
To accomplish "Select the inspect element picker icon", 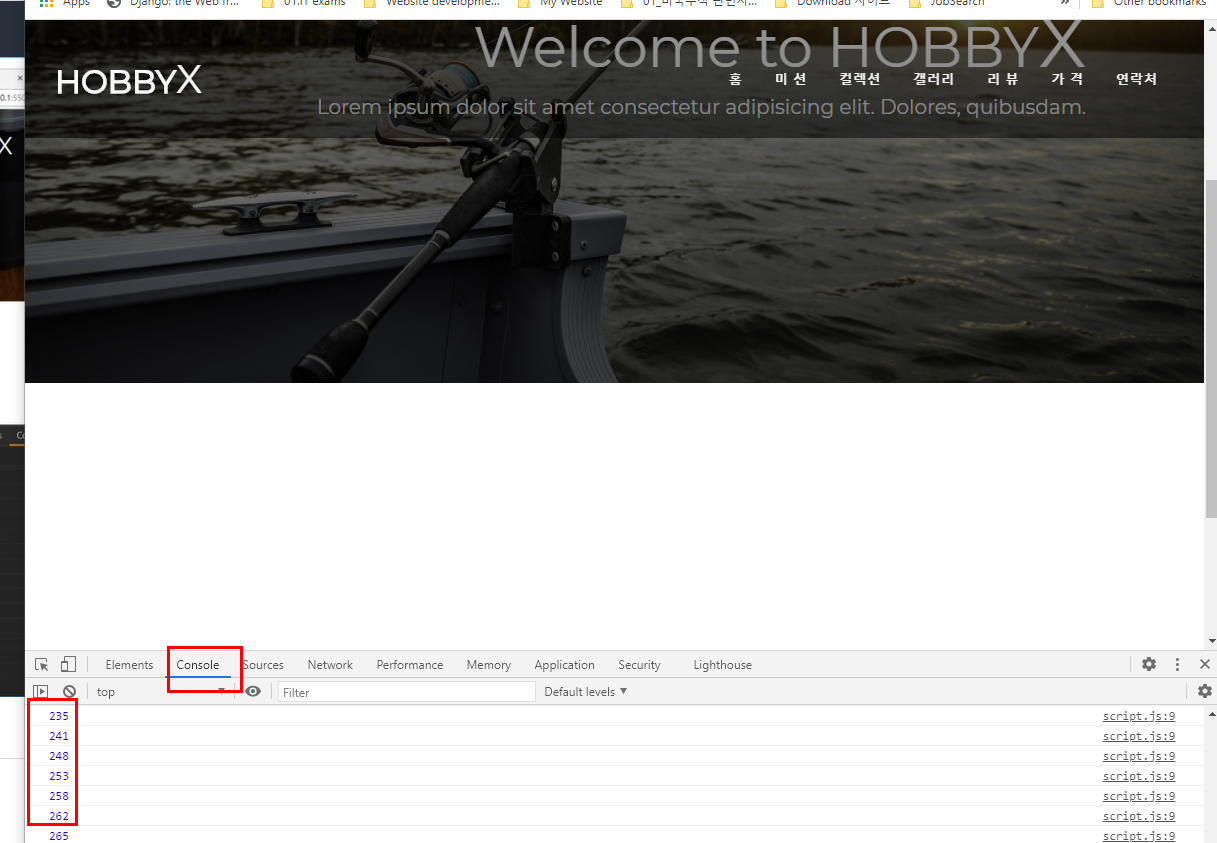I will 42,665.
